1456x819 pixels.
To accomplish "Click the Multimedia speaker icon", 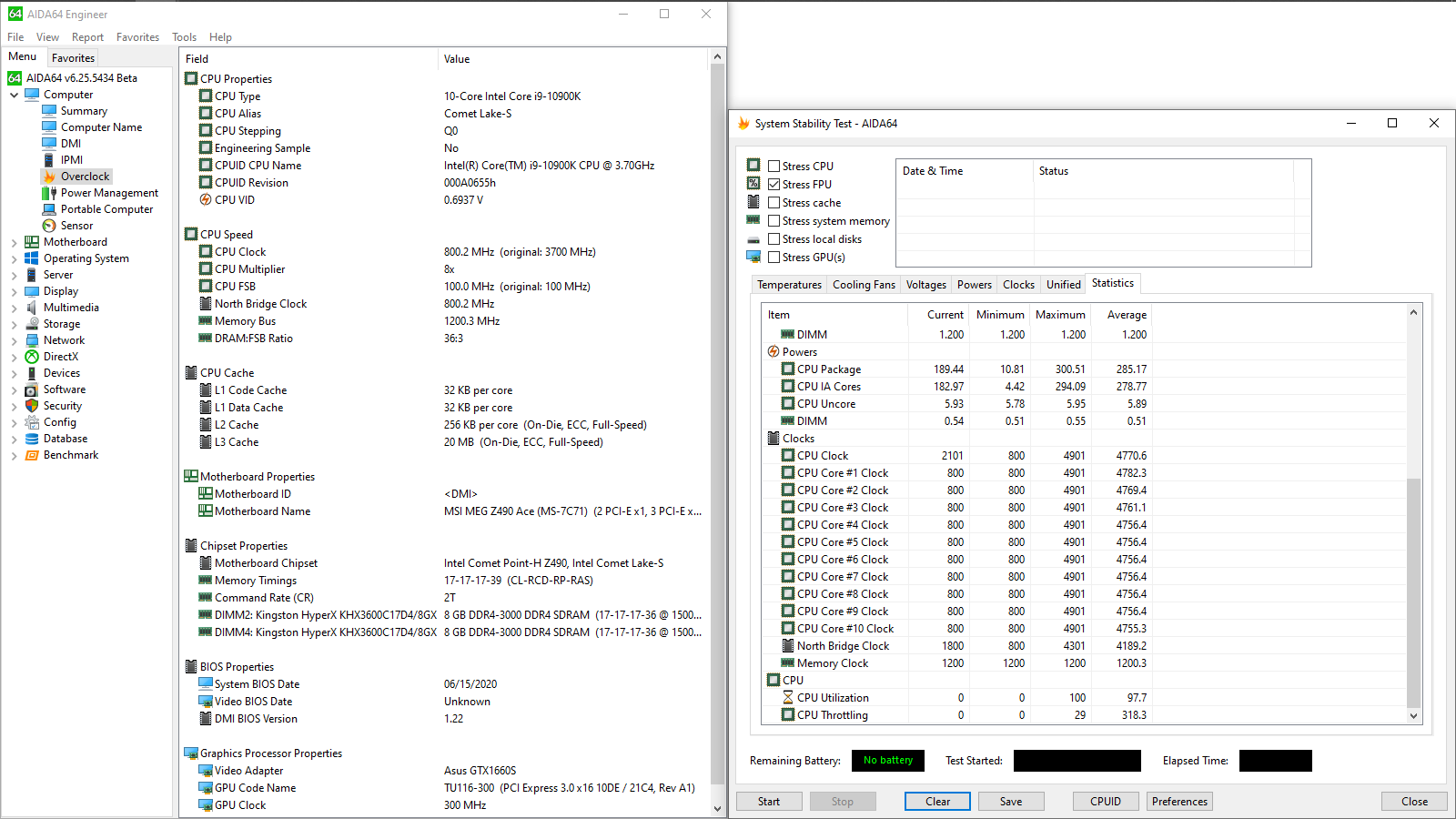I will pos(32,308).
